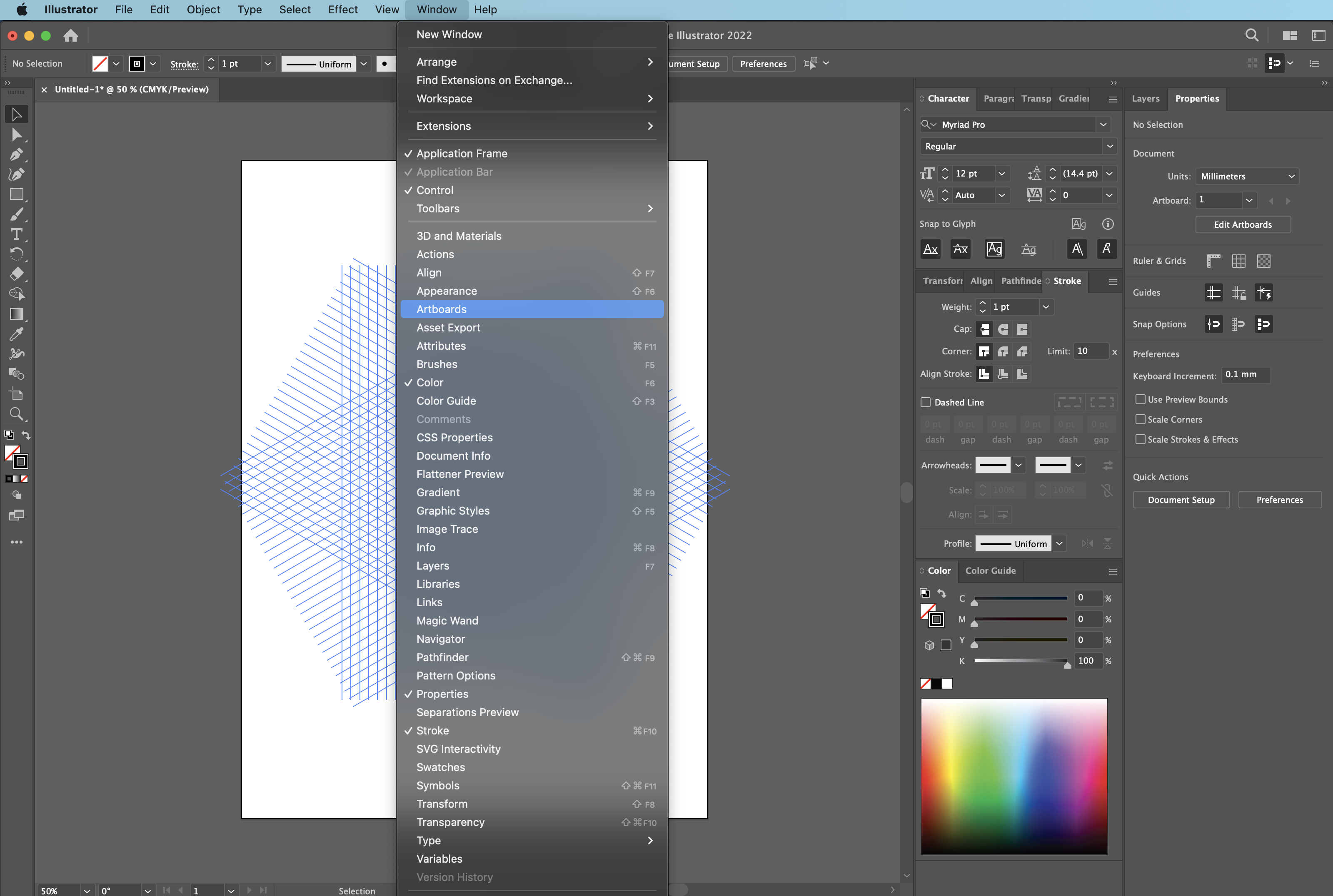Toggle Scale Strokes & Effects checkbox
The height and width of the screenshot is (896, 1333).
coord(1141,439)
